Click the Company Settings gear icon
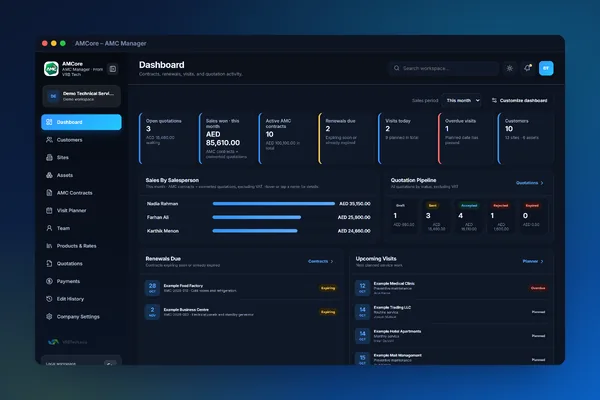 (x=49, y=317)
